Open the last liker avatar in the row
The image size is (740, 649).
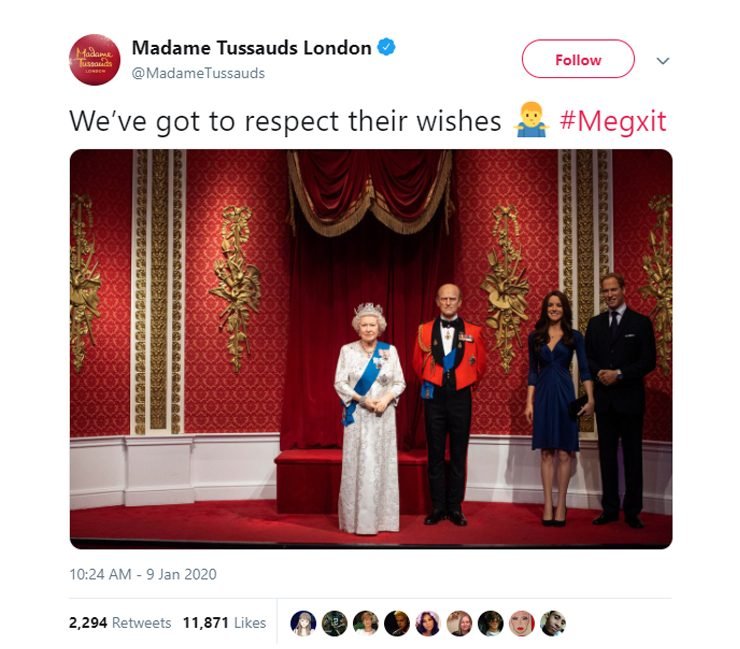point(553,623)
